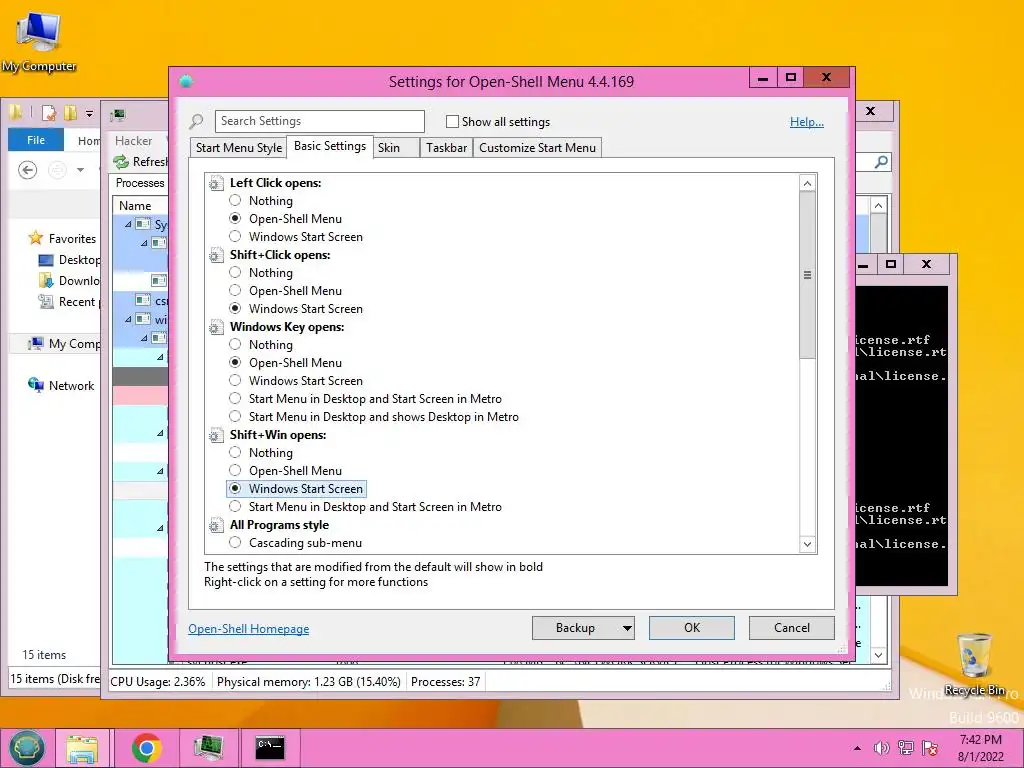The image size is (1024, 768).
Task: Switch to Start Menu Style tab
Action: click(238, 148)
